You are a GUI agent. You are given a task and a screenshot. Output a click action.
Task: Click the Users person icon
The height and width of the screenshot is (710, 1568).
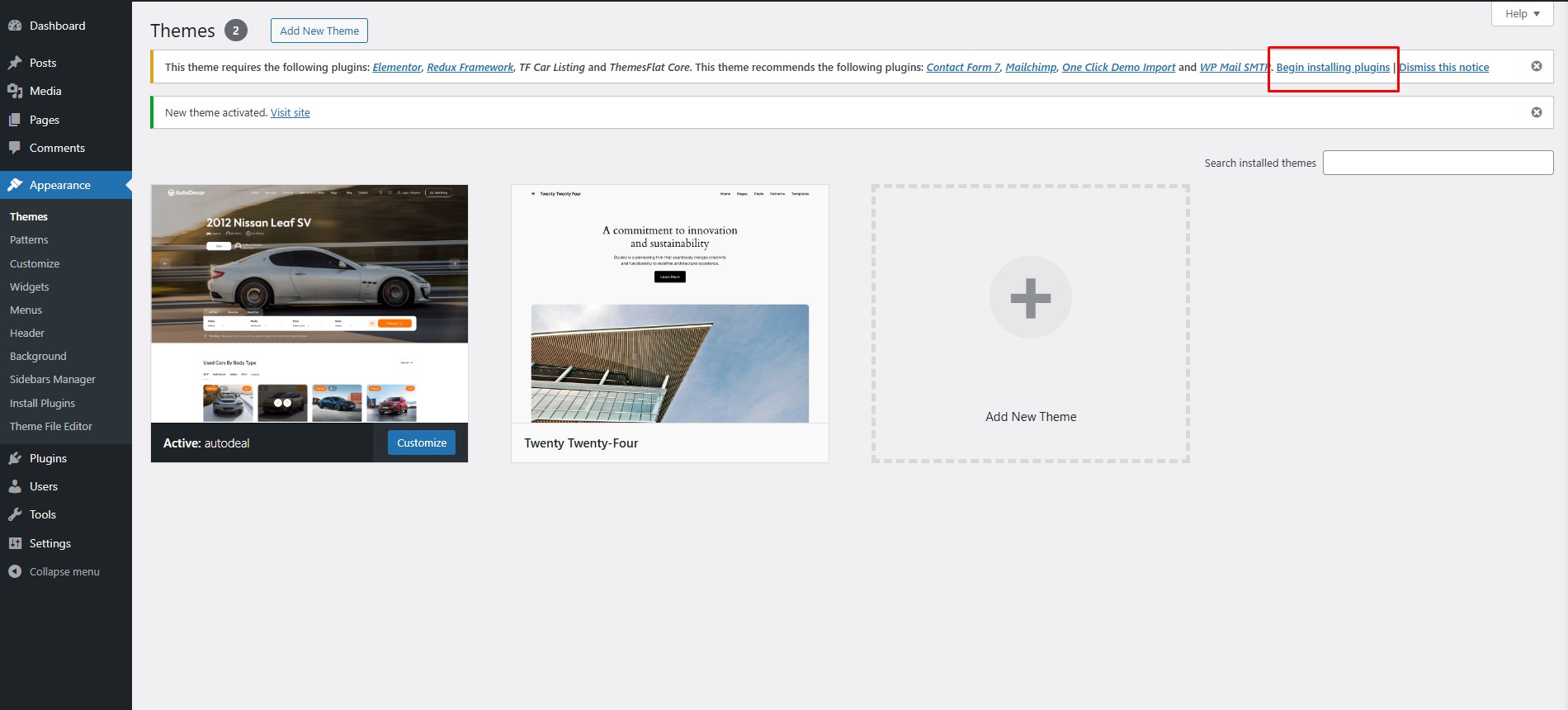tap(15, 486)
